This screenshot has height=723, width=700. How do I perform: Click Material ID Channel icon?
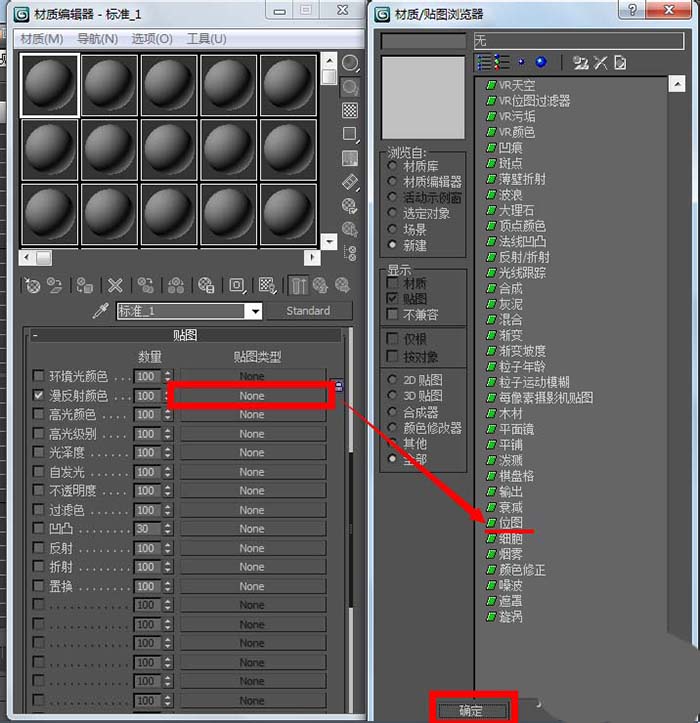[237, 285]
